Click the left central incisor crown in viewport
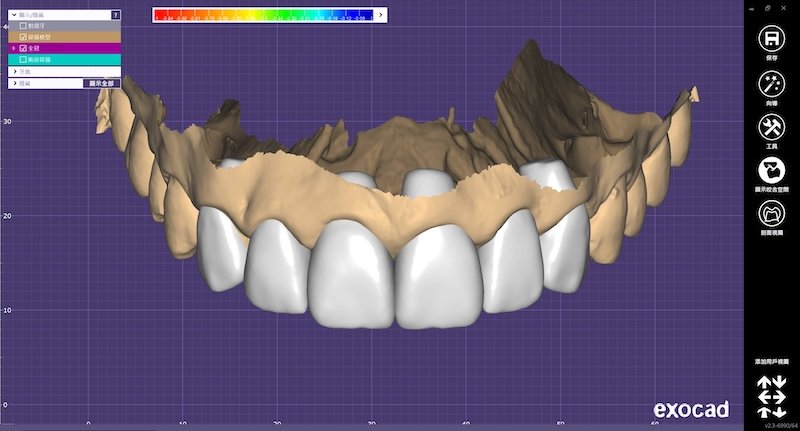The width and height of the screenshot is (800, 431). point(352,274)
